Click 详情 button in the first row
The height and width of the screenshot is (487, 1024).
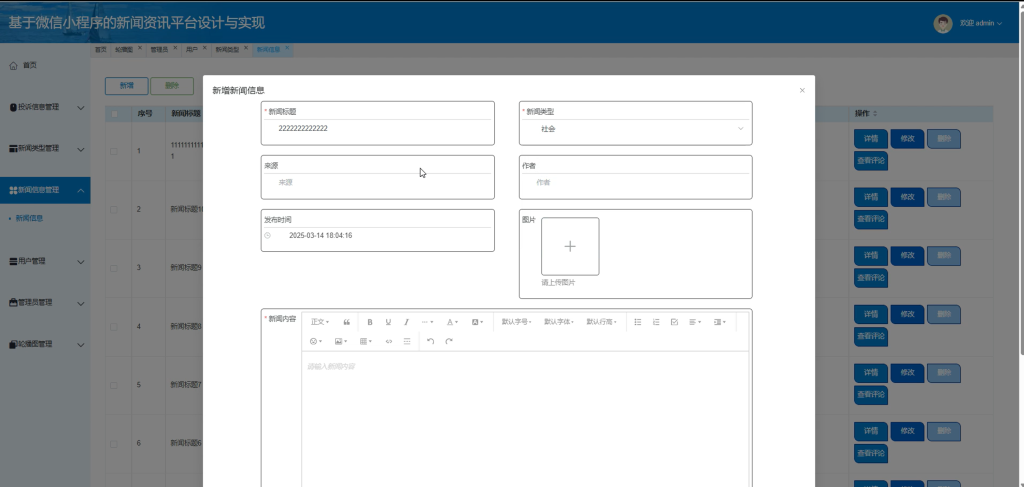[871, 139]
